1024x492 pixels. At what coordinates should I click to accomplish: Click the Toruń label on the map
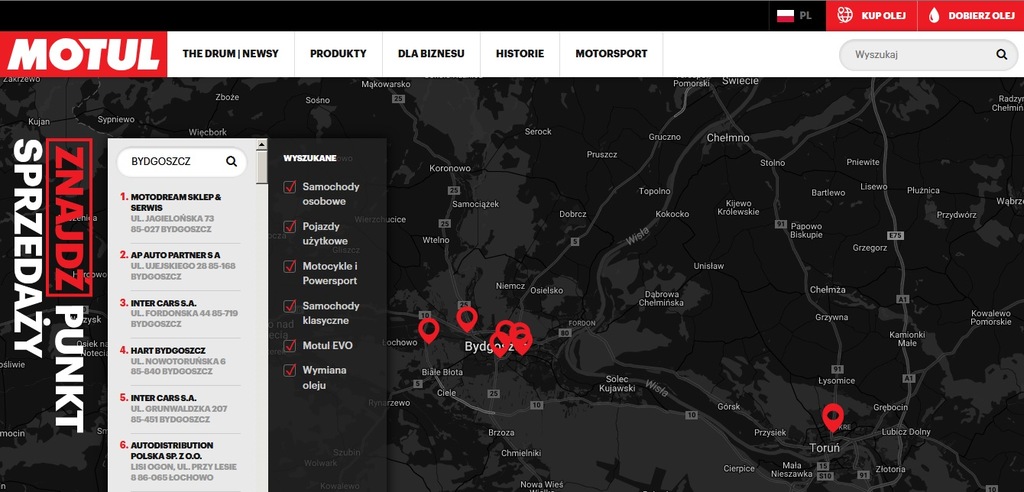pos(824,449)
